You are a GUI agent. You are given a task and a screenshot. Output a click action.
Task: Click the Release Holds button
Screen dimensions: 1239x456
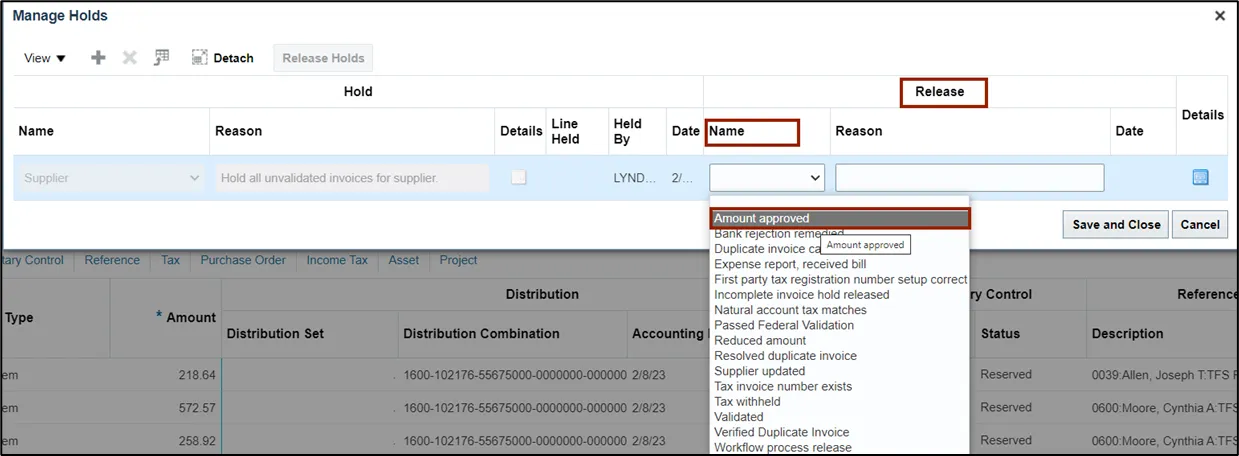coord(323,58)
